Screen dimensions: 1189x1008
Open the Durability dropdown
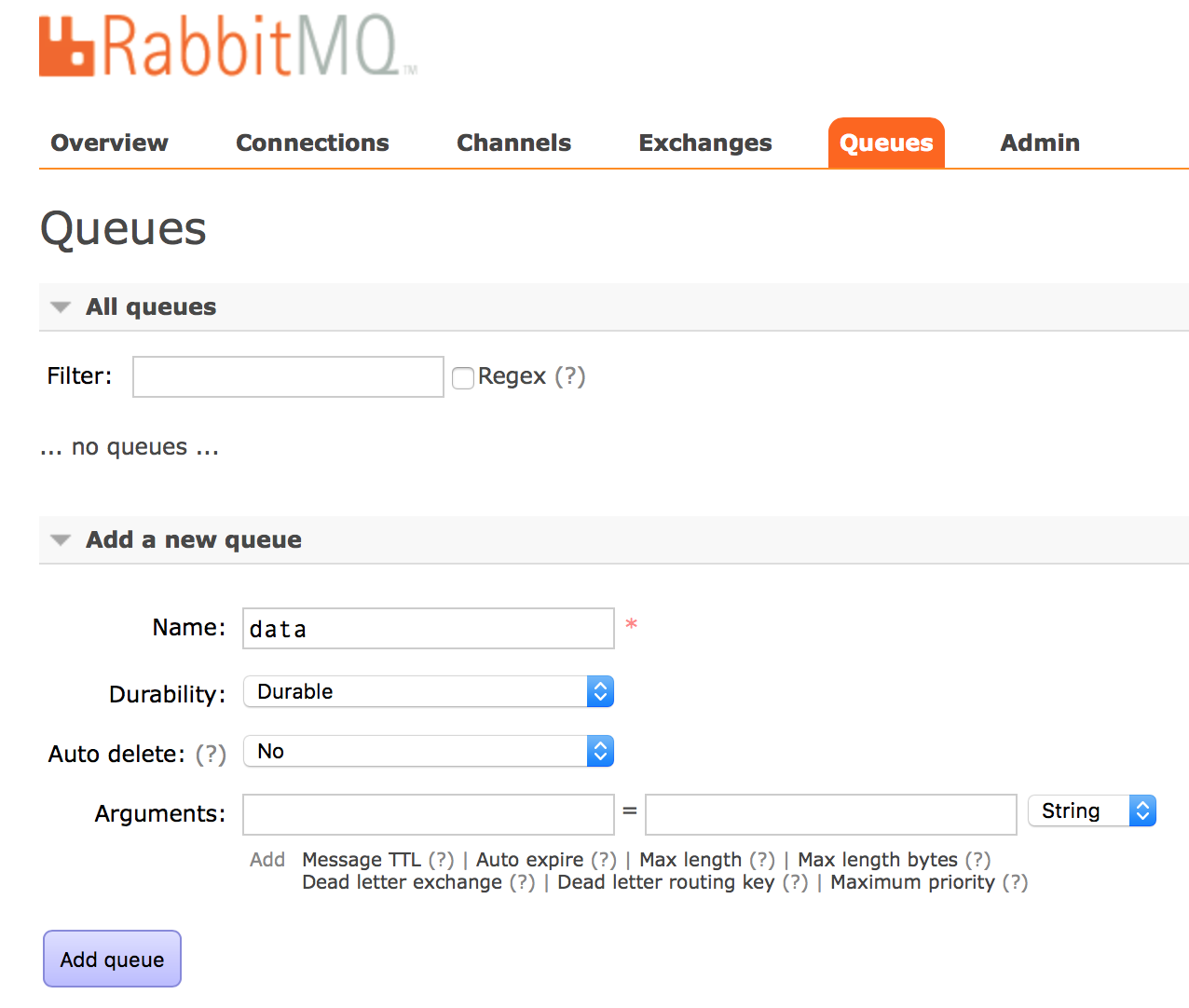tap(429, 691)
